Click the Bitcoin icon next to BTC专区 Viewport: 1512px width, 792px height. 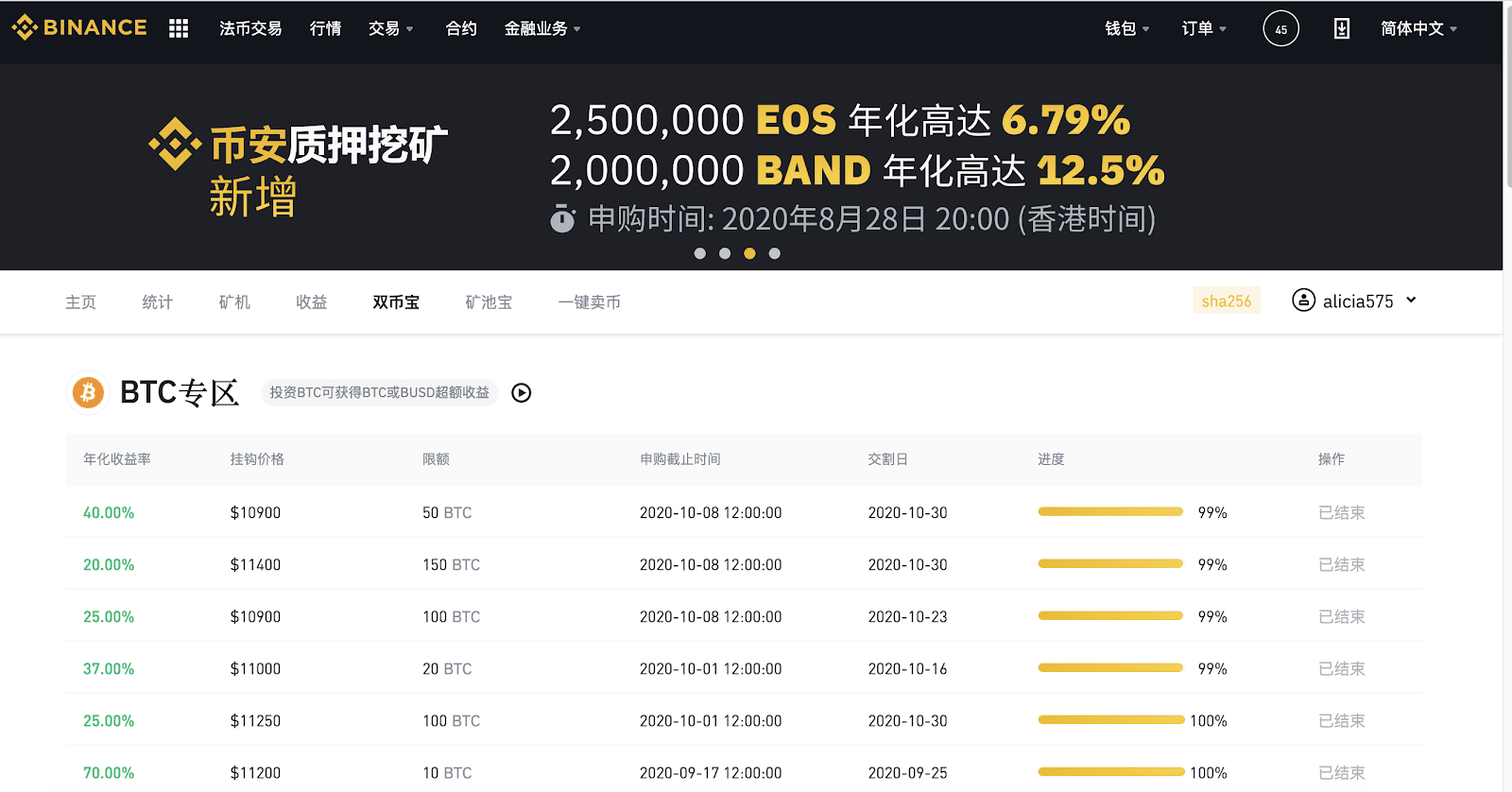pyautogui.click(x=88, y=392)
